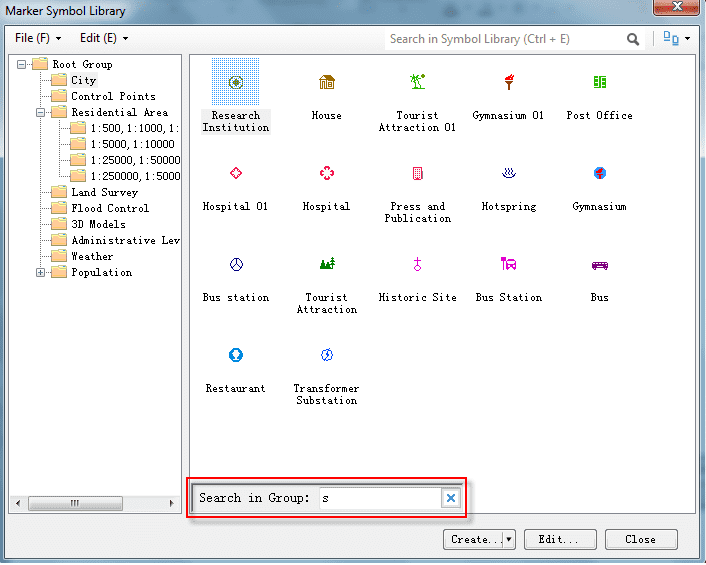The width and height of the screenshot is (706, 565).
Task: Click the magnifier search icon
Action: click(633, 39)
